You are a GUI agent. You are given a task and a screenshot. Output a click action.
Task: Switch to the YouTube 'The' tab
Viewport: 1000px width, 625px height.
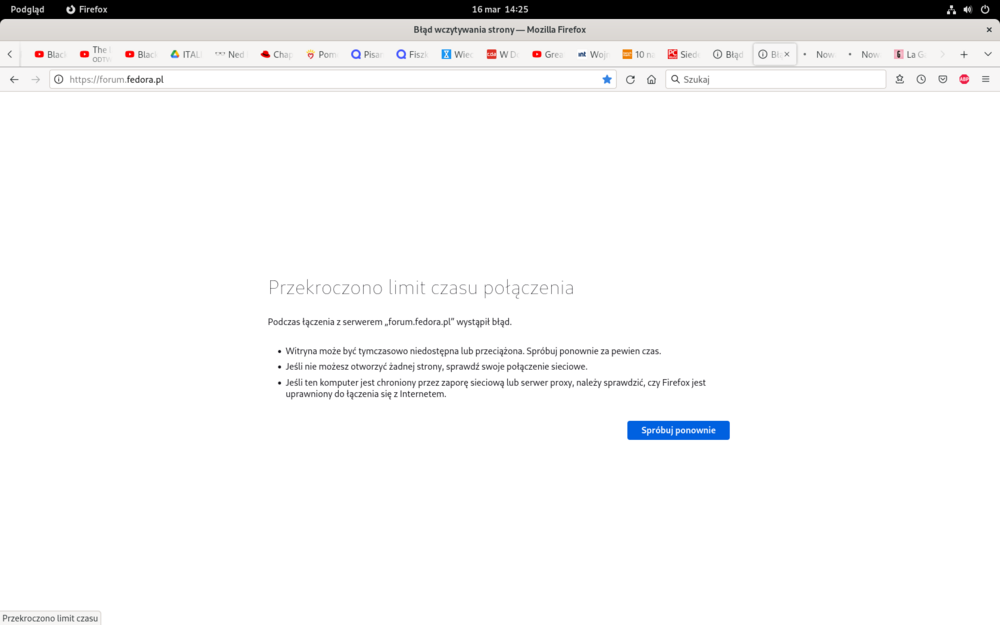pyautogui.click(x=95, y=55)
